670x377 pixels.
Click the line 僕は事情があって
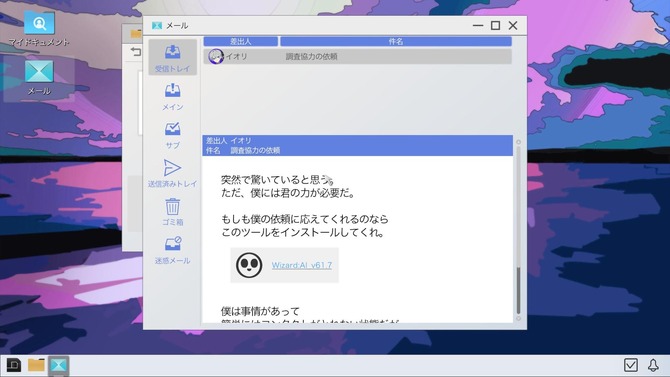[260, 311]
